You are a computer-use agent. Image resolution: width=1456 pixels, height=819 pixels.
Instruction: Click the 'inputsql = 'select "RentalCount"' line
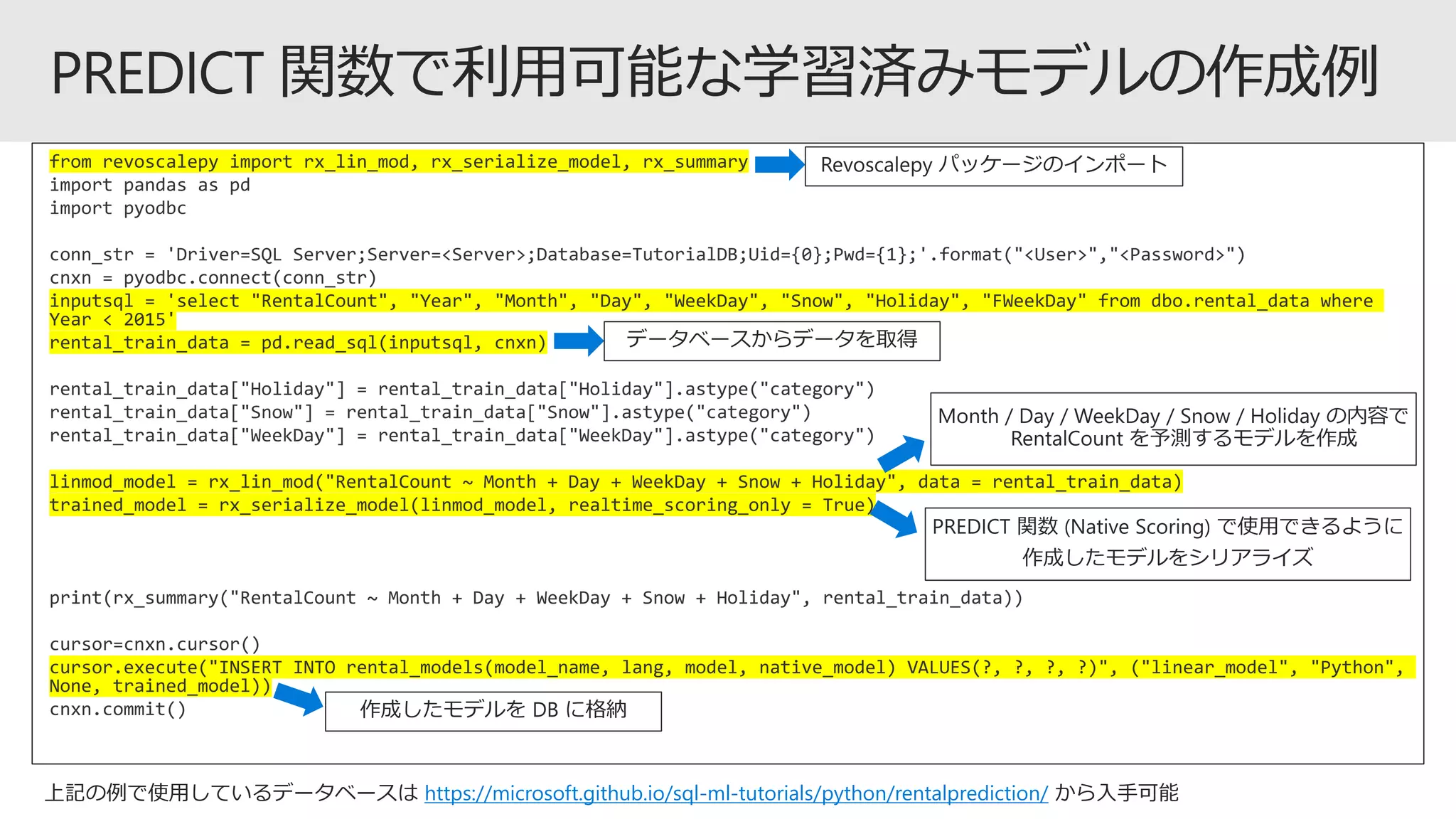coord(717,301)
